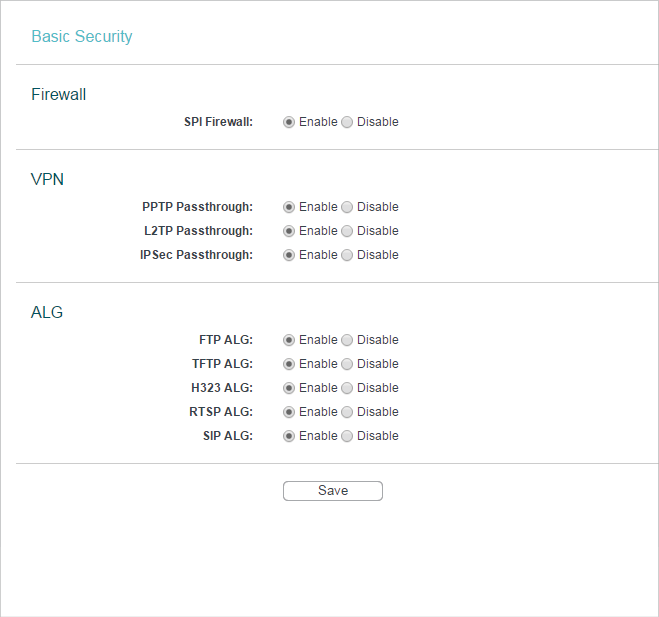Disable the TFTP ALG option
The height and width of the screenshot is (617, 659).
pos(347,364)
